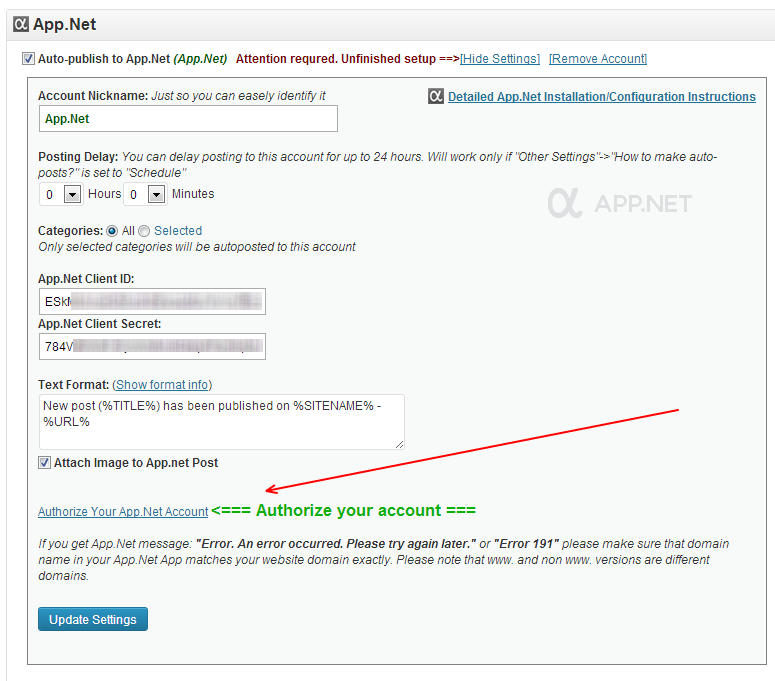Toggle Auto-publish to App.Net checkbox
775x681 pixels.
(28, 58)
